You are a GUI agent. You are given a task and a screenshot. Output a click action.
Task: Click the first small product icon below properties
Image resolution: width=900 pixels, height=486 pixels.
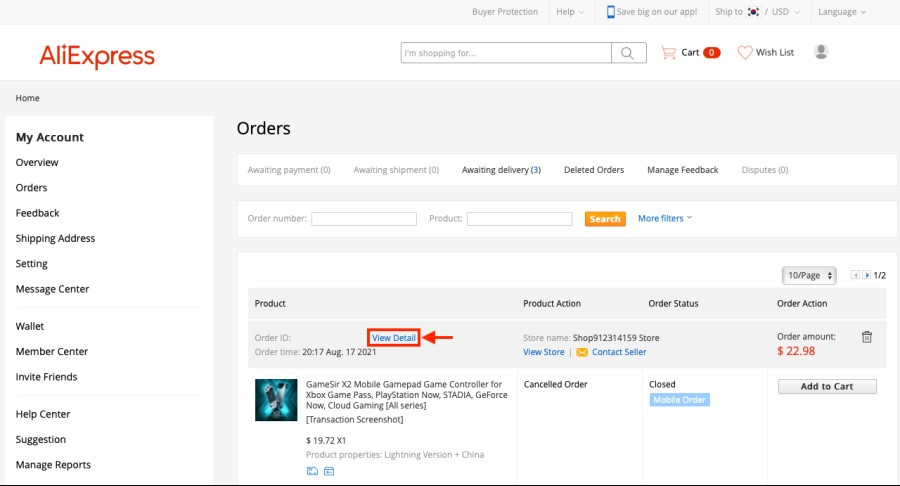click(312, 471)
